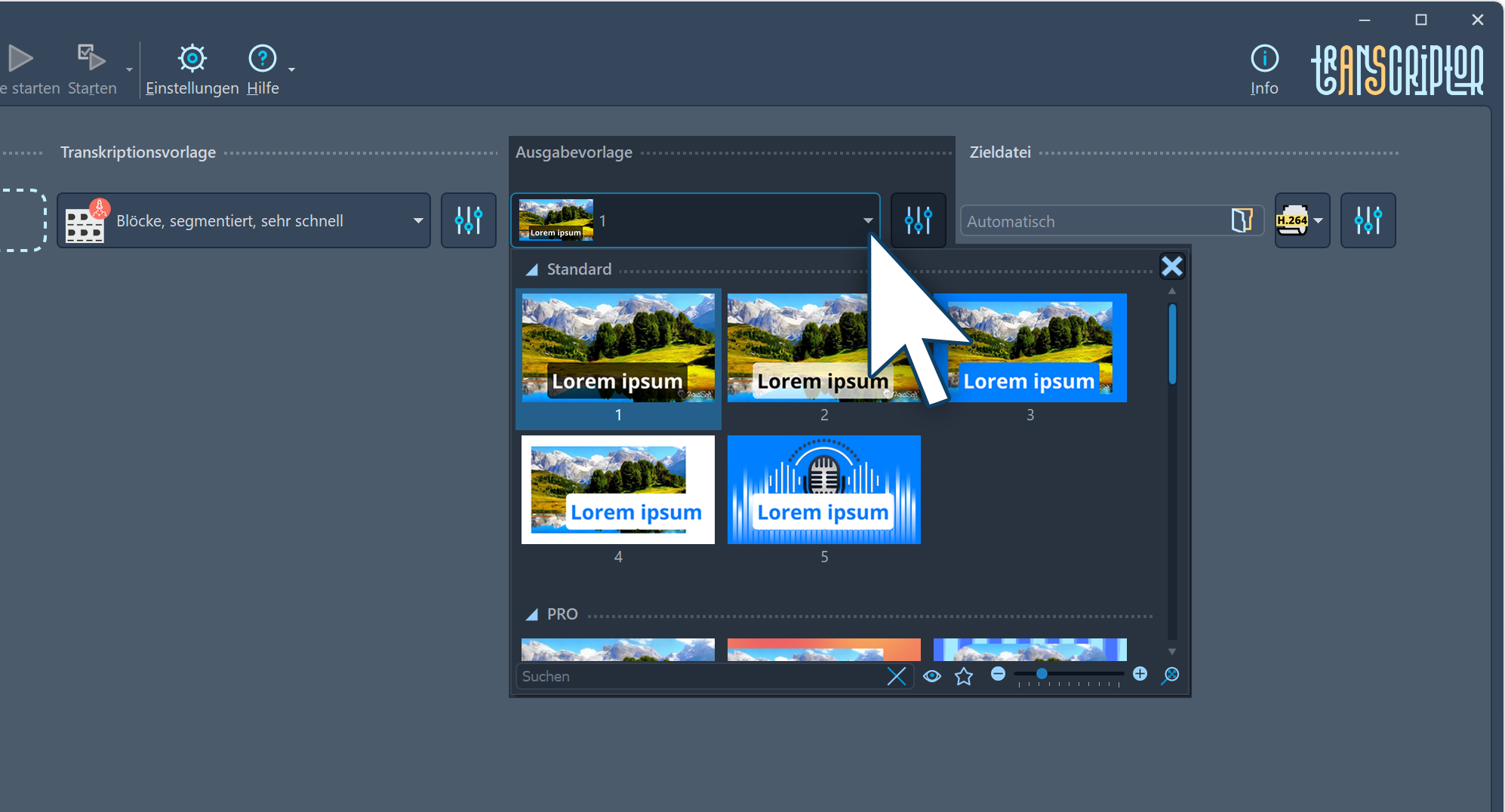Click the browse file icon in Zieldatei field
The image size is (1505, 812).
click(1241, 220)
